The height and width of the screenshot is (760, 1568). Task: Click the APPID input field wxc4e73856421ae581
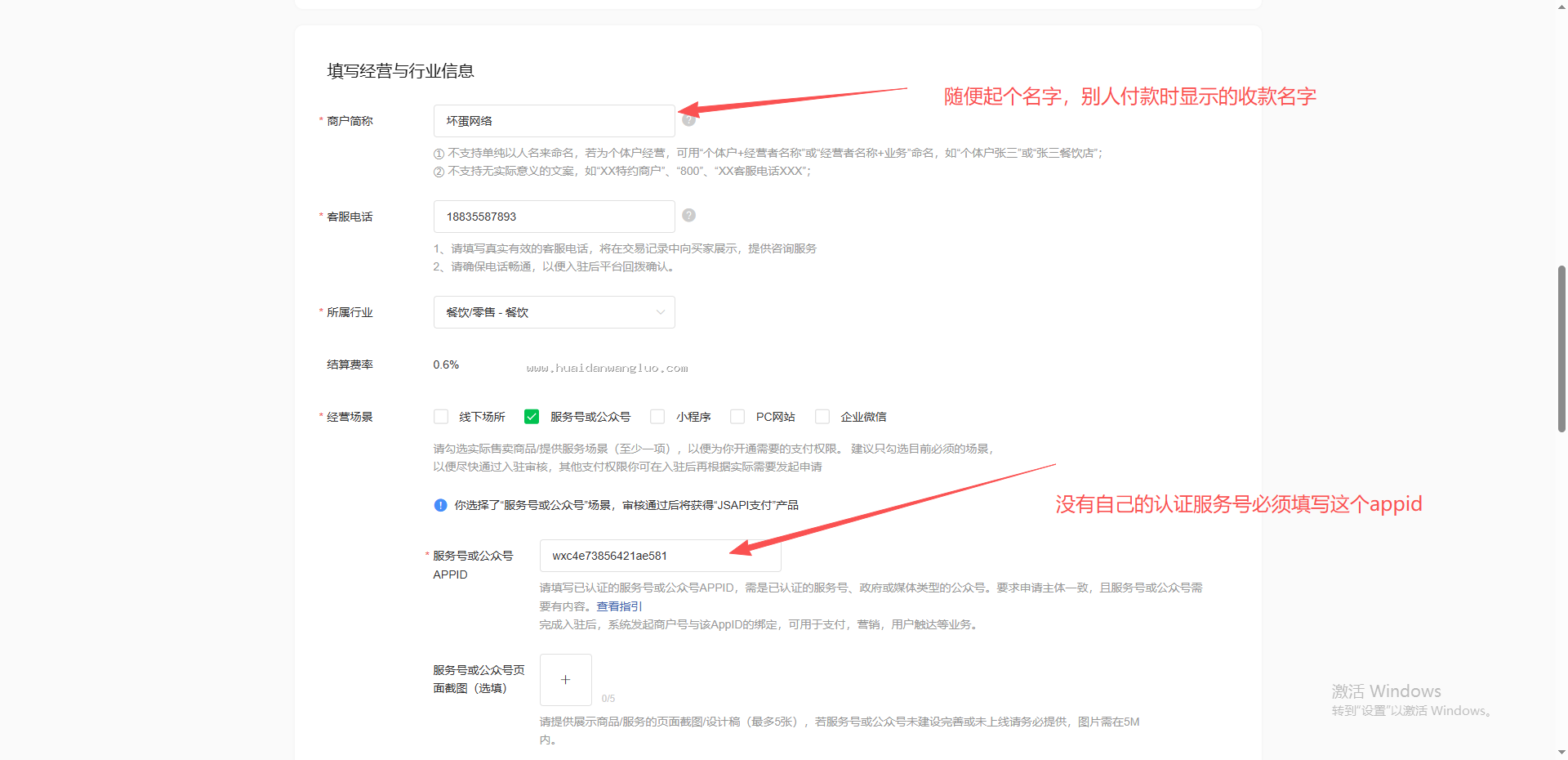pyautogui.click(x=660, y=556)
